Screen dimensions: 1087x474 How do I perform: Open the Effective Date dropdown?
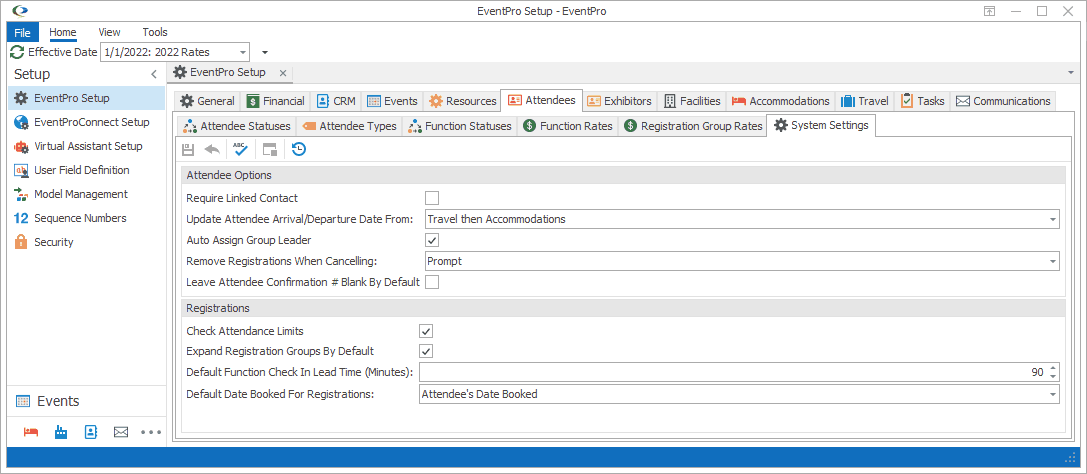[243, 52]
